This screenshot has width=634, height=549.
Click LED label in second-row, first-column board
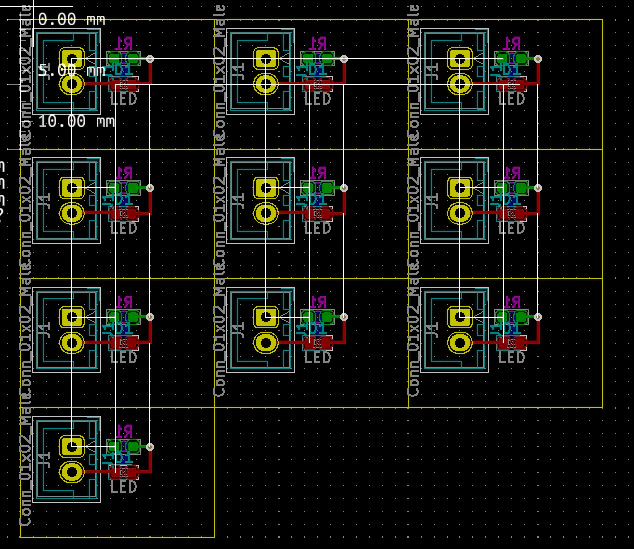(x=124, y=228)
